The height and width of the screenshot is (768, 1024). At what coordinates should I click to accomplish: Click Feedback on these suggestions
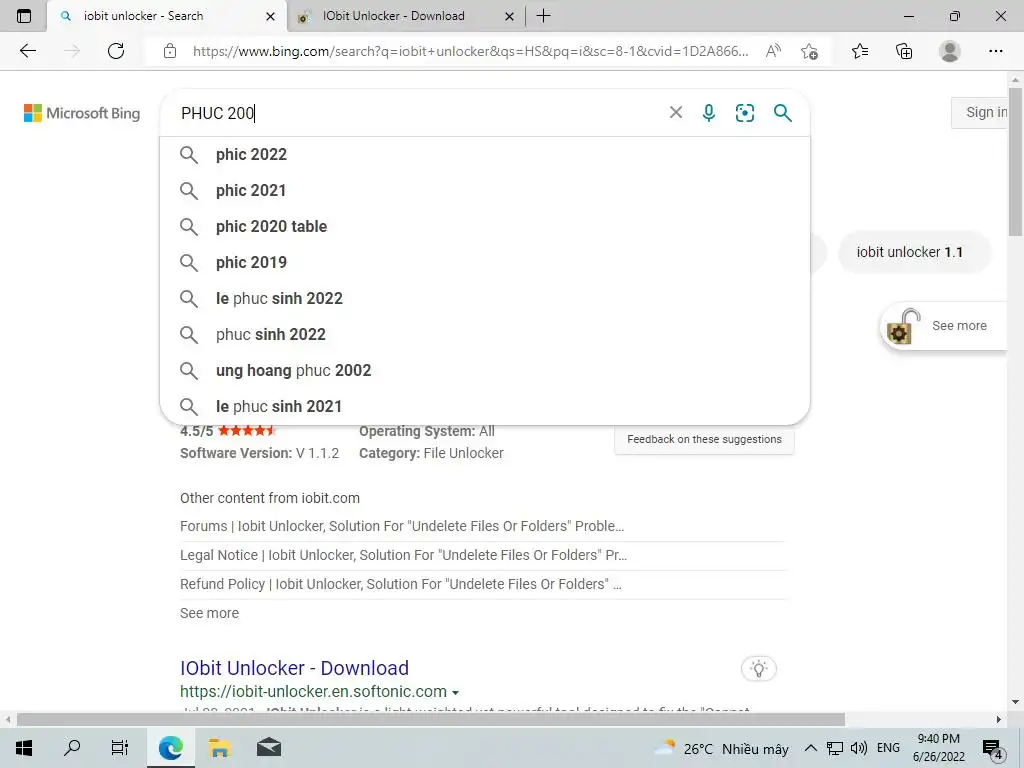tap(704, 440)
